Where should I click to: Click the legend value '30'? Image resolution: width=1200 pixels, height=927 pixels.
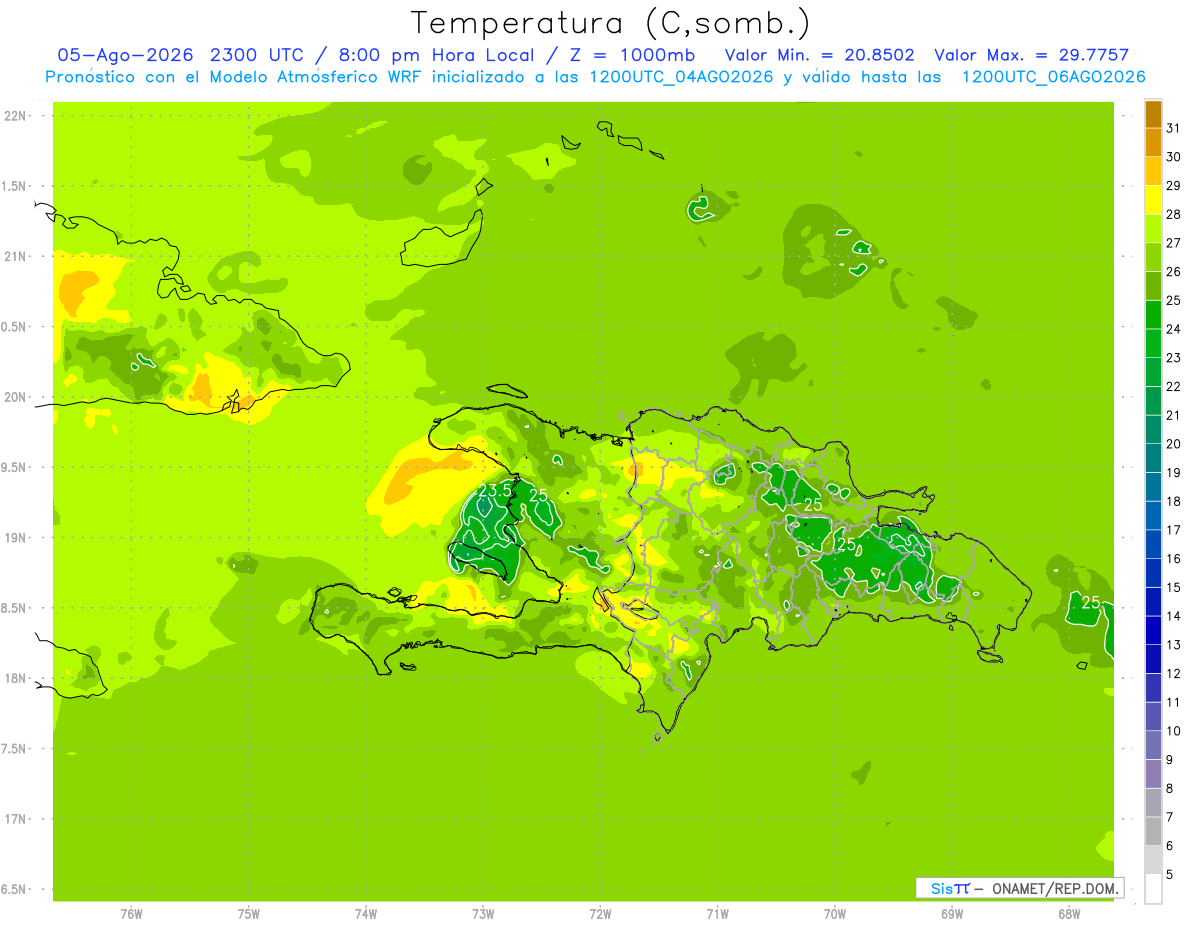(1174, 157)
